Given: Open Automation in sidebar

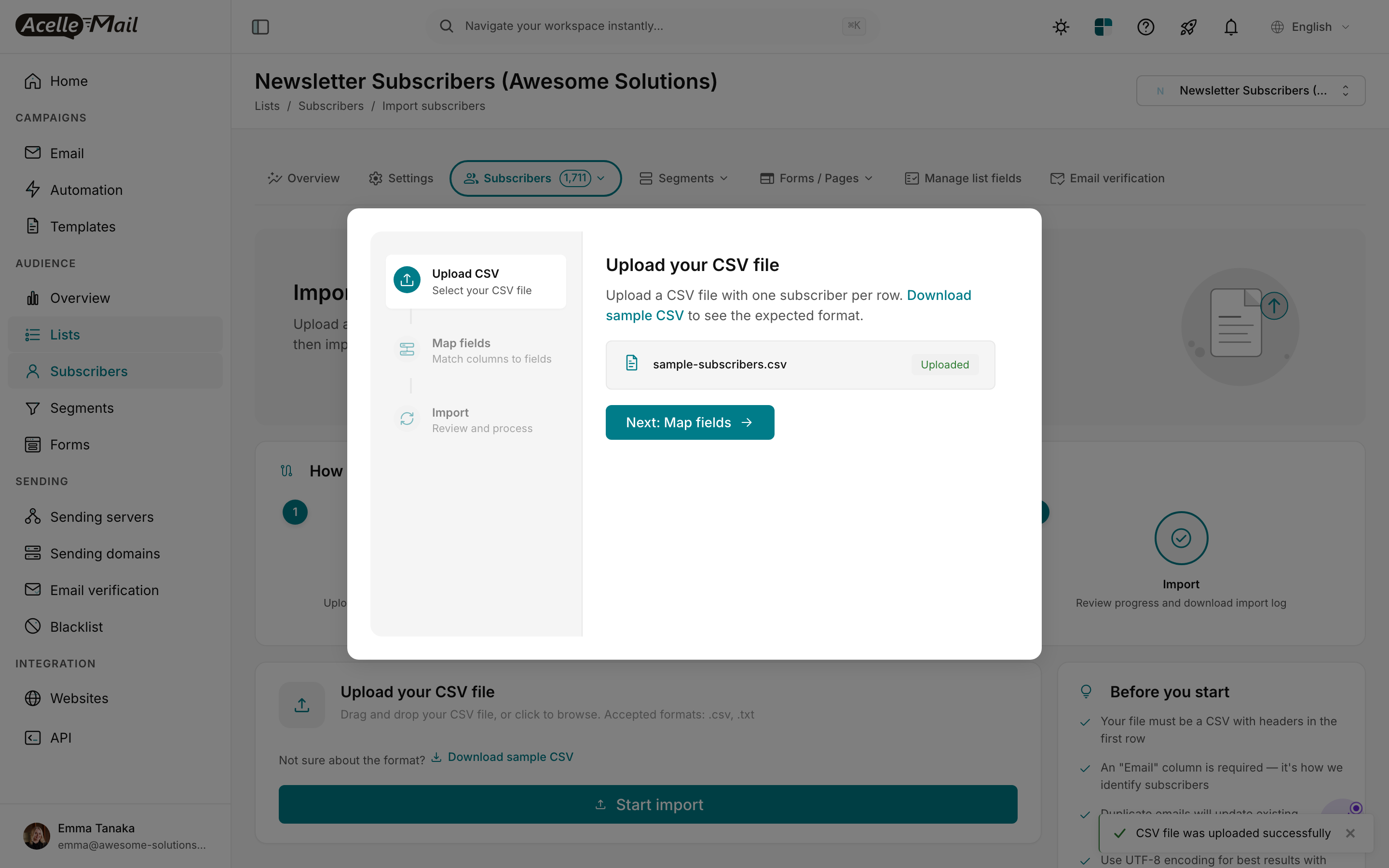Looking at the screenshot, I should [115, 190].
